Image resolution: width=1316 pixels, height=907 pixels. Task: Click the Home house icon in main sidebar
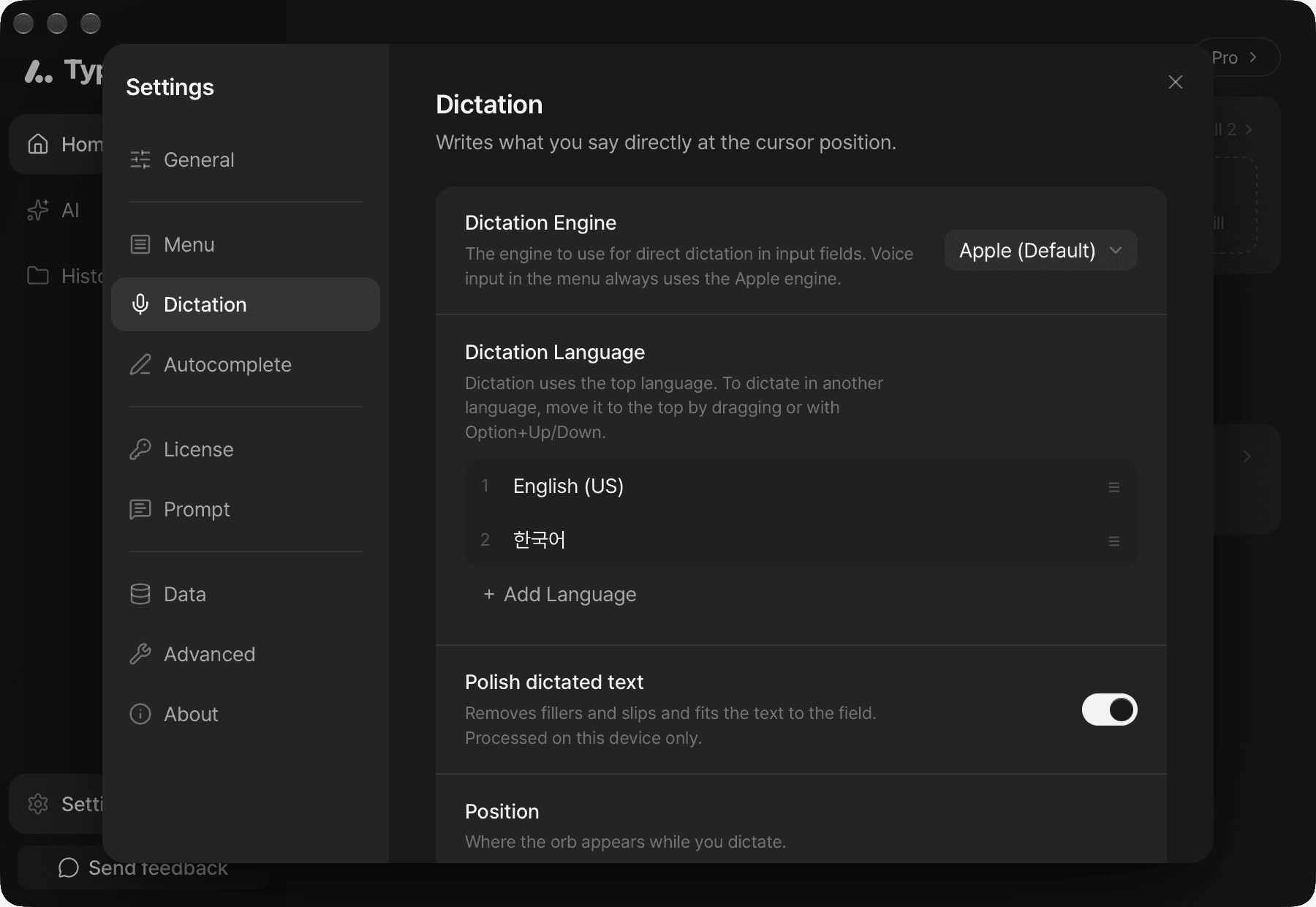[x=38, y=144]
